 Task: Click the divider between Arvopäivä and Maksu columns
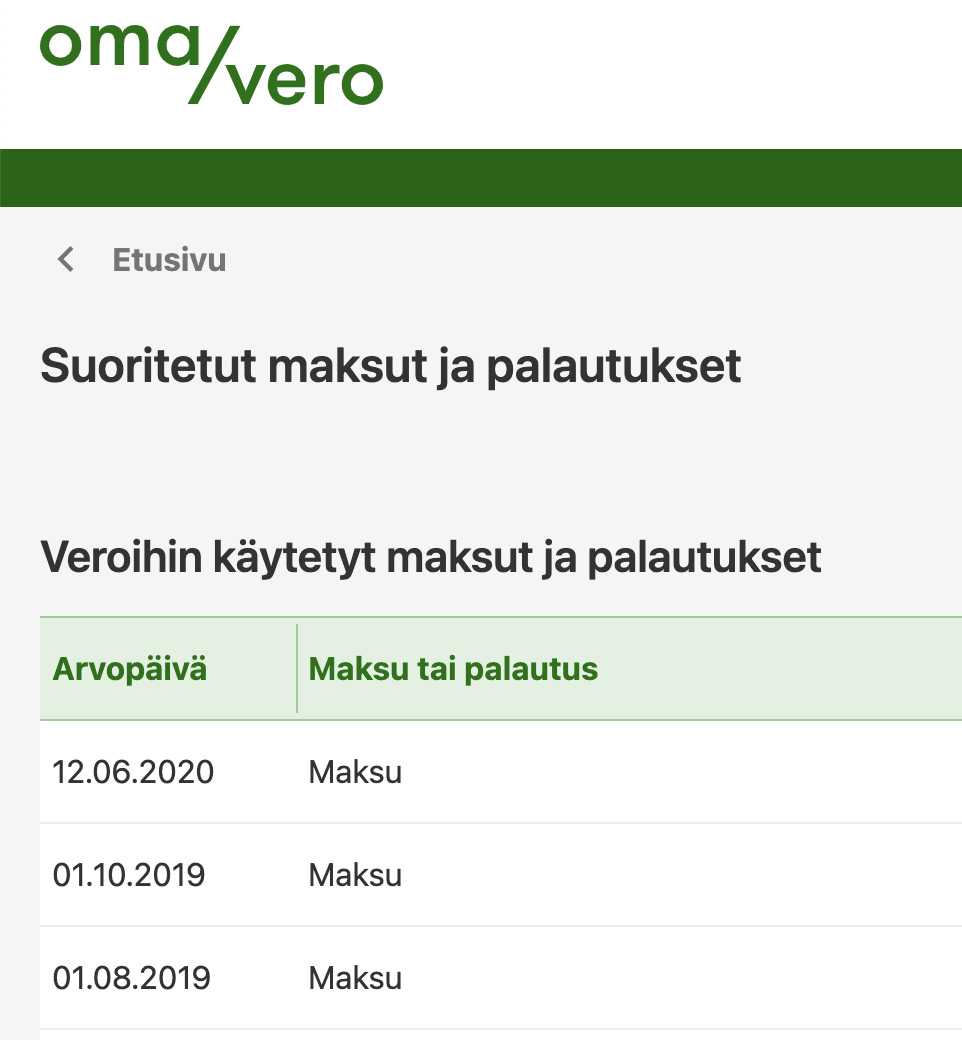click(x=297, y=668)
